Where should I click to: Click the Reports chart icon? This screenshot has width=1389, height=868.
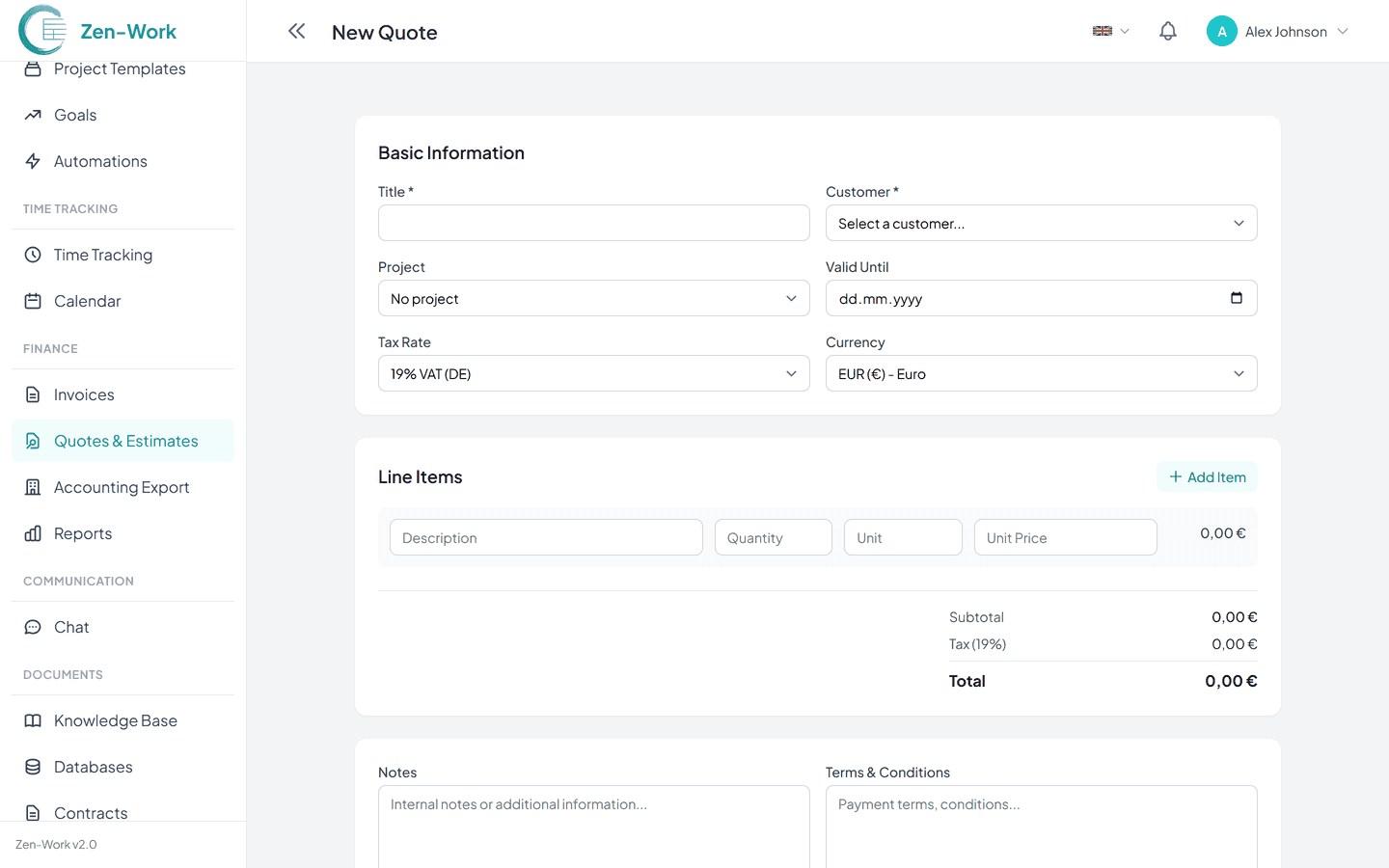(x=33, y=533)
